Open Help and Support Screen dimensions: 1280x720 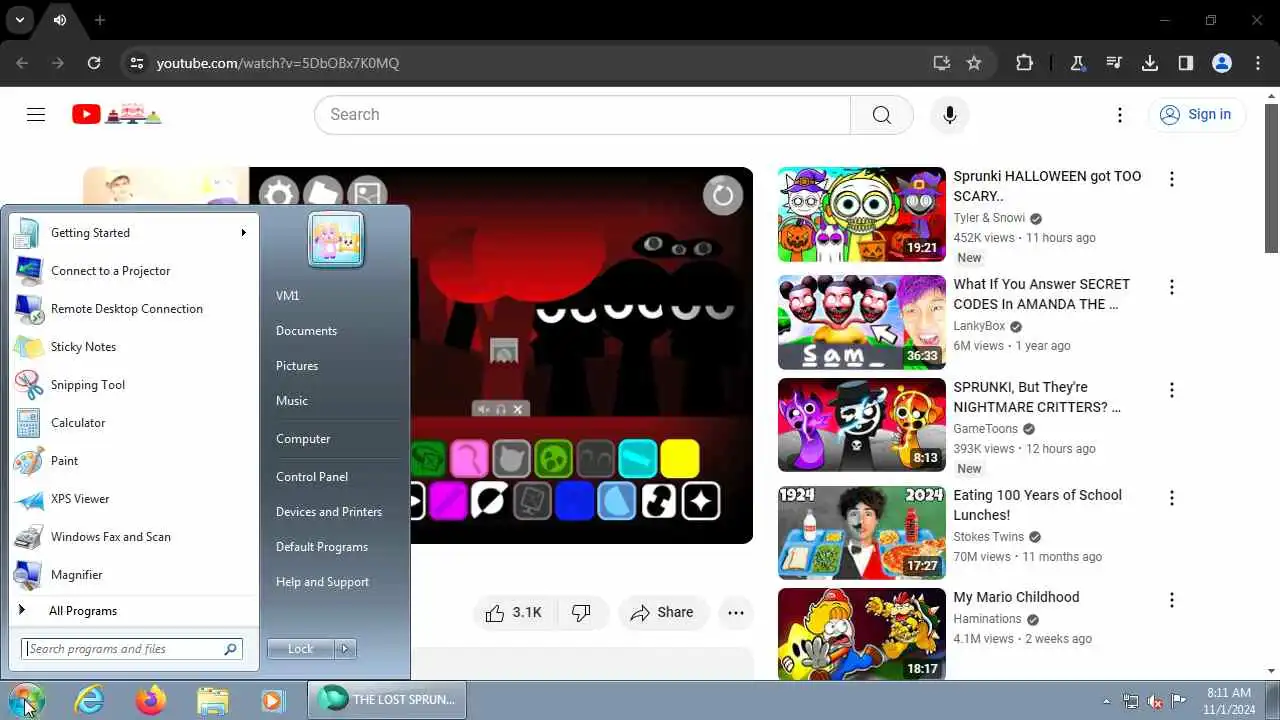(322, 582)
